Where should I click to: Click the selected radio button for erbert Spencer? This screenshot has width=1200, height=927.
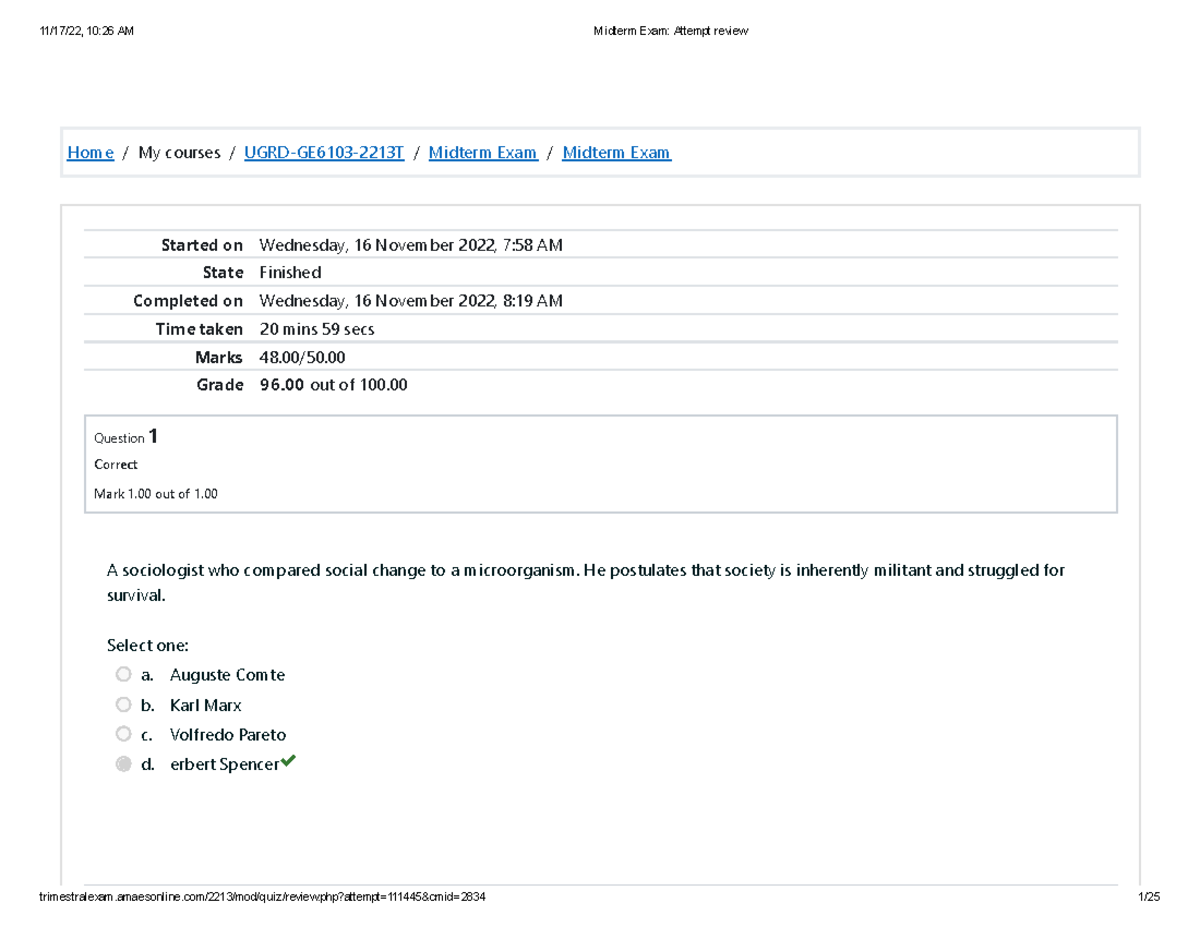[x=123, y=765]
